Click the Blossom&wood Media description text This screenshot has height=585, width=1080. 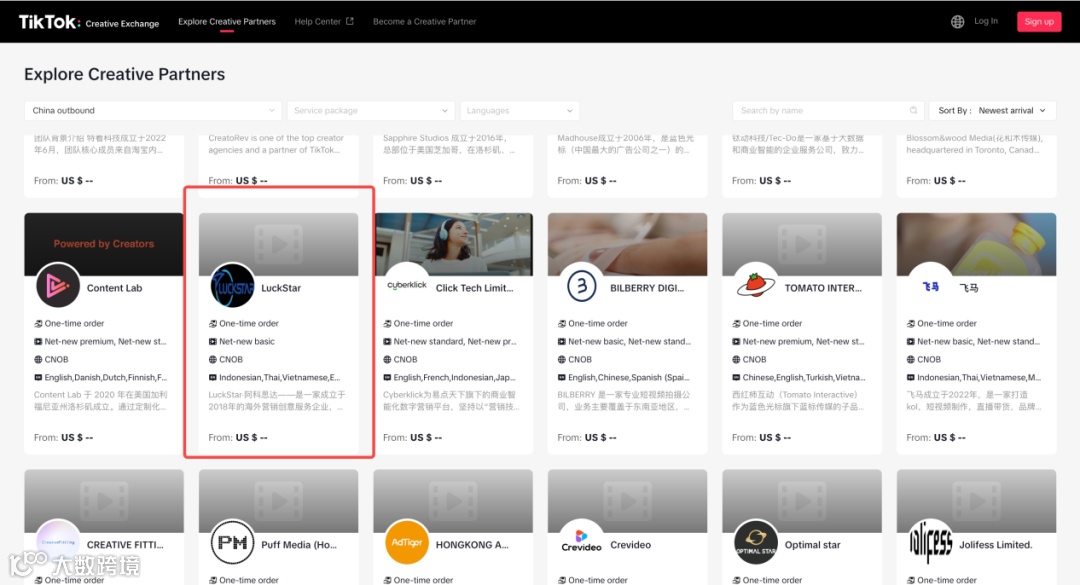coord(975,144)
